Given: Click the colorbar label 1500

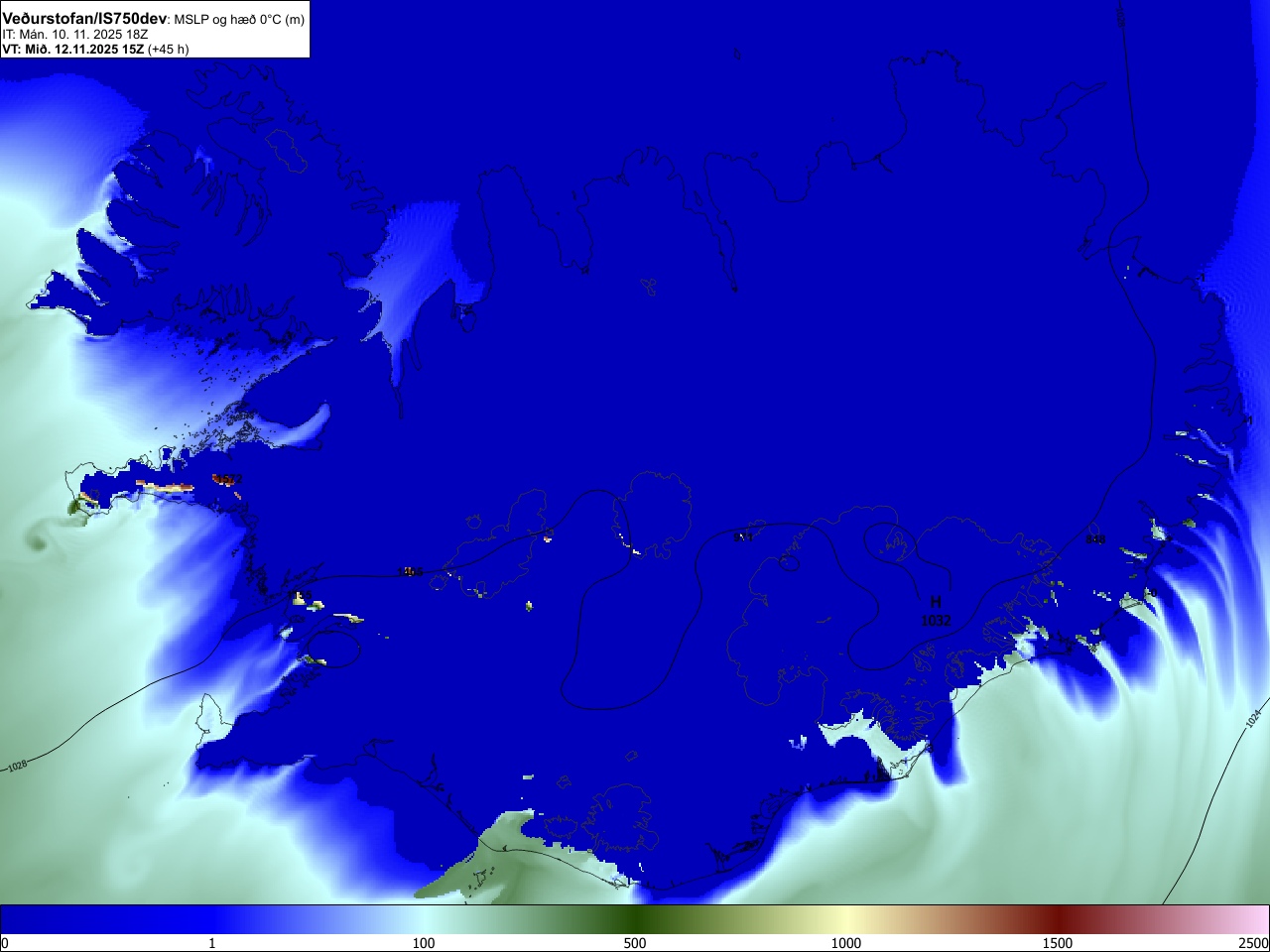Looking at the screenshot, I should (1058, 943).
